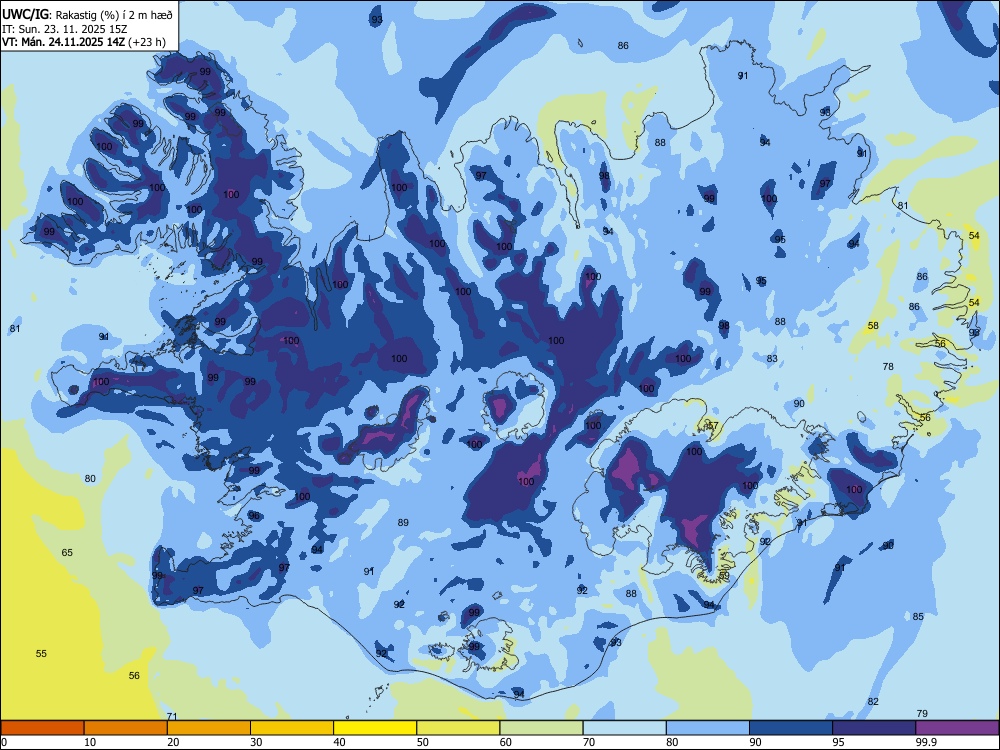The width and height of the screenshot is (1000, 750).
Task: Click the orange 10–20 legend swatch
Action: (126, 728)
